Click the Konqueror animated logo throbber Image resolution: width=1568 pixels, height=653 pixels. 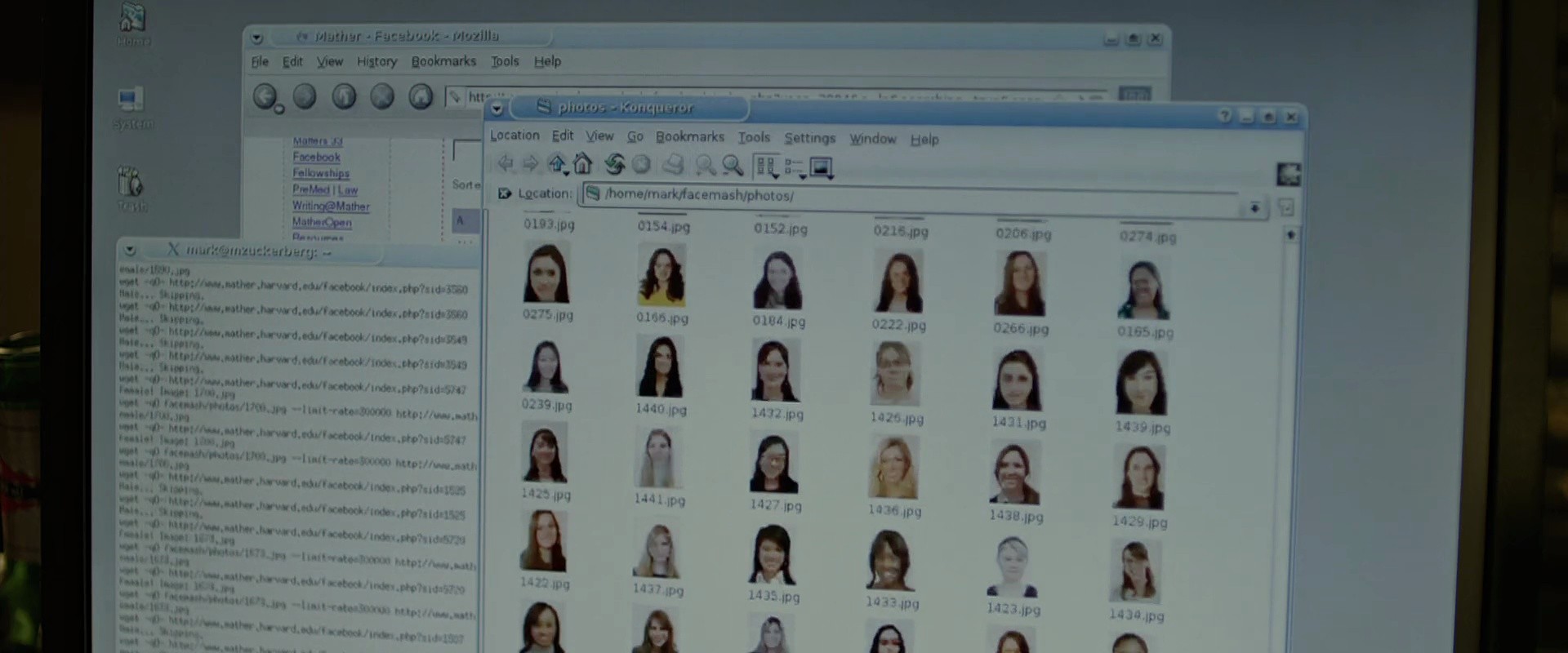[x=1289, y=174]
